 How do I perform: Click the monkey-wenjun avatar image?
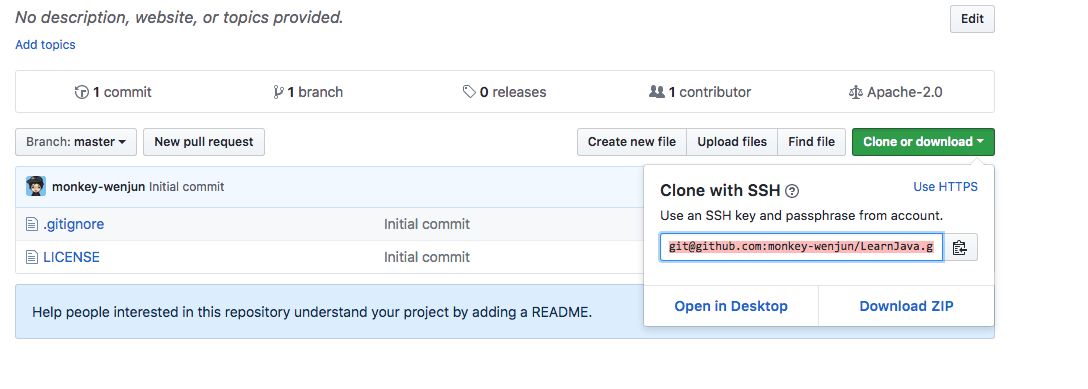click(x=36, y=187)
